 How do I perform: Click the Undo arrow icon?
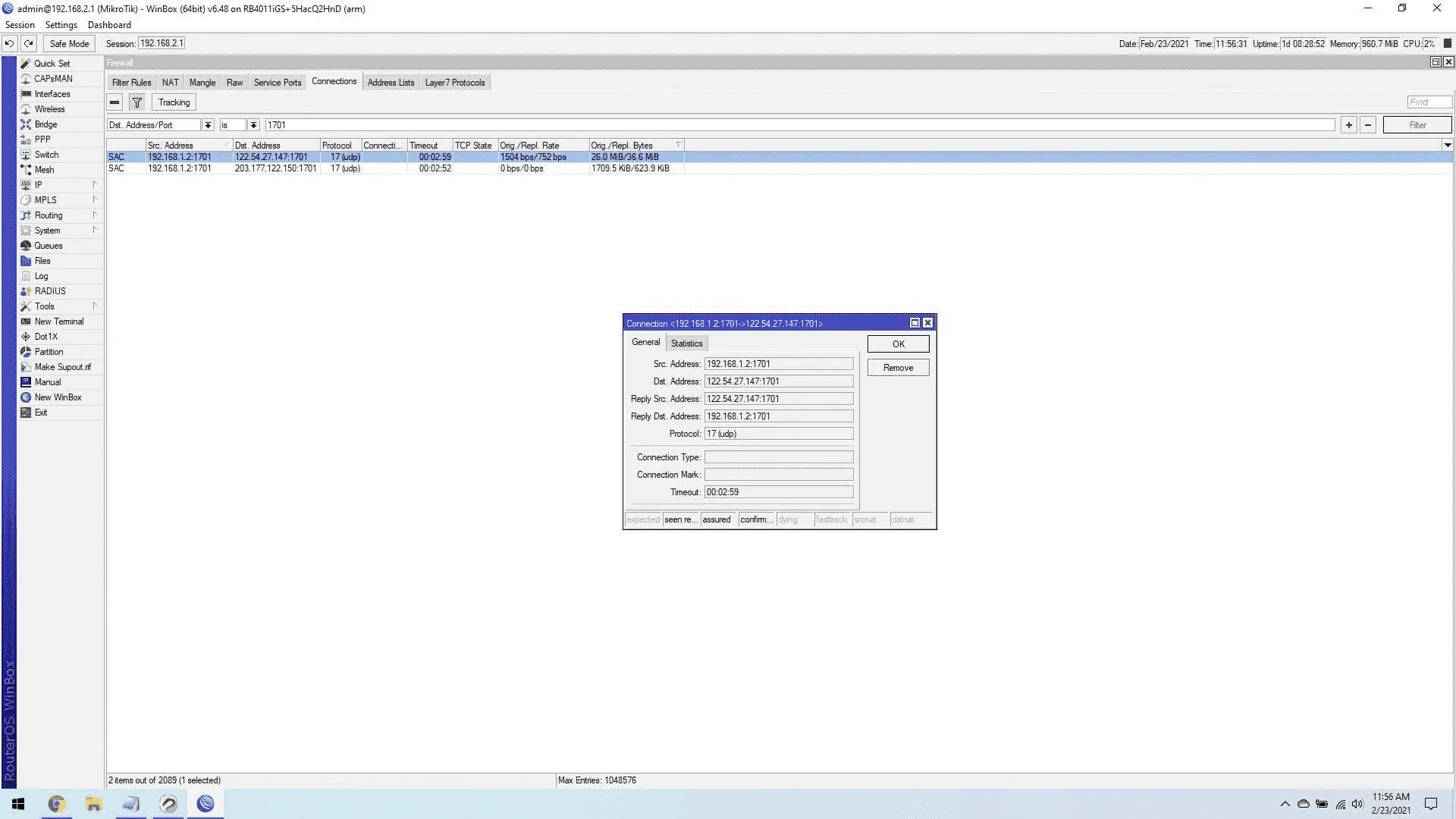tap(10, 43)
